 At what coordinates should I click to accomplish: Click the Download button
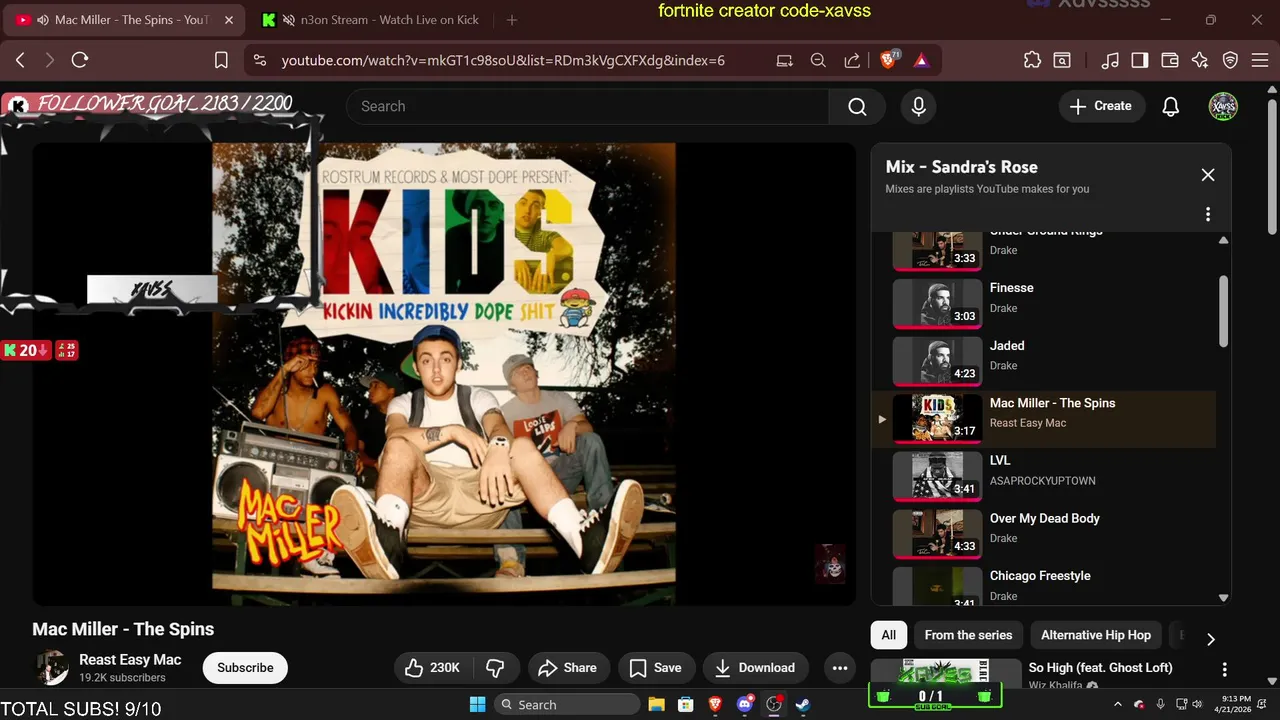(x=755, y=668)
